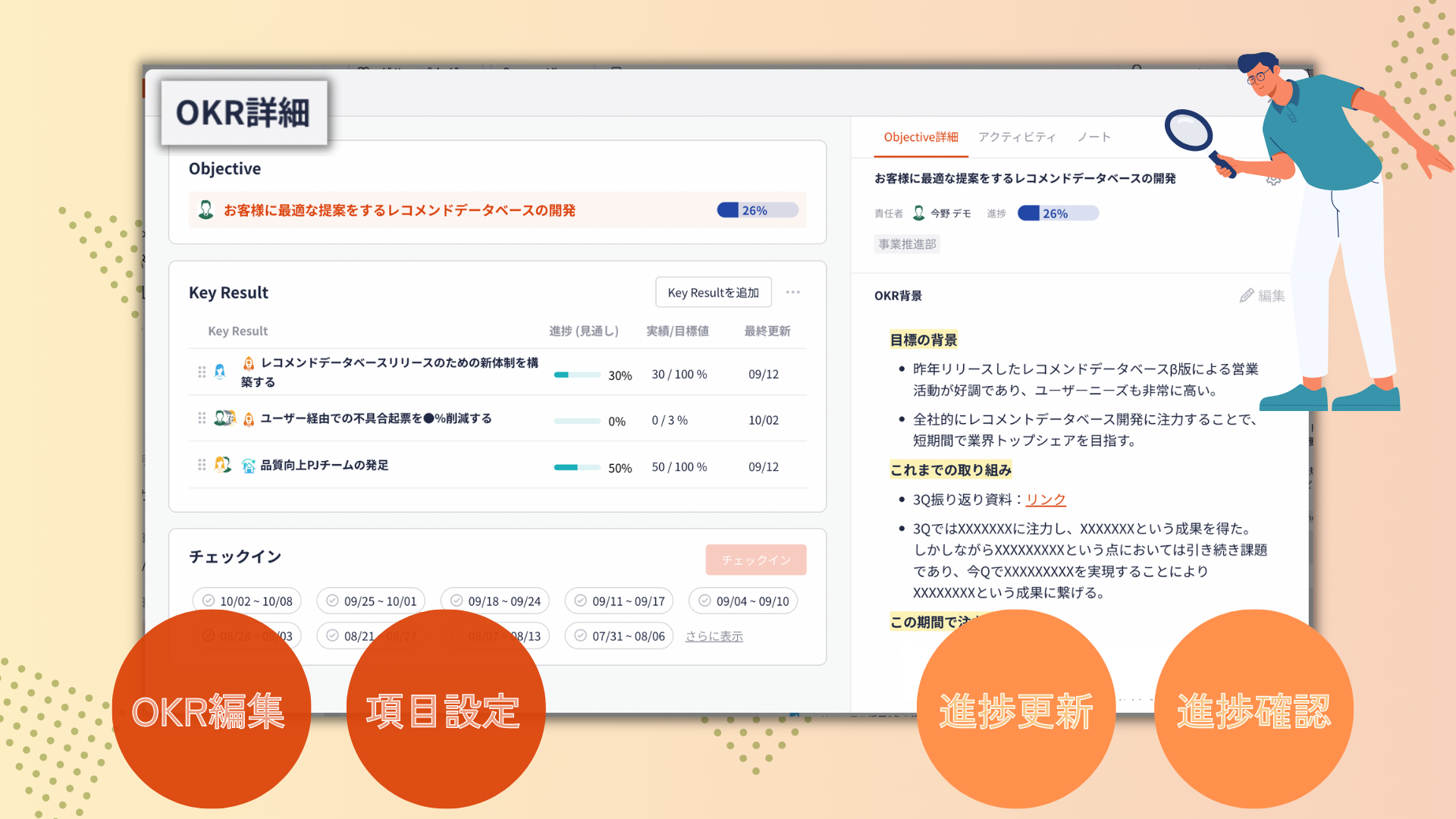Click rocket icon beside ユーザー経由での不具合
Image resolution: width=1456 pixels, height=819 pixels.
click(x=248, y=419)
